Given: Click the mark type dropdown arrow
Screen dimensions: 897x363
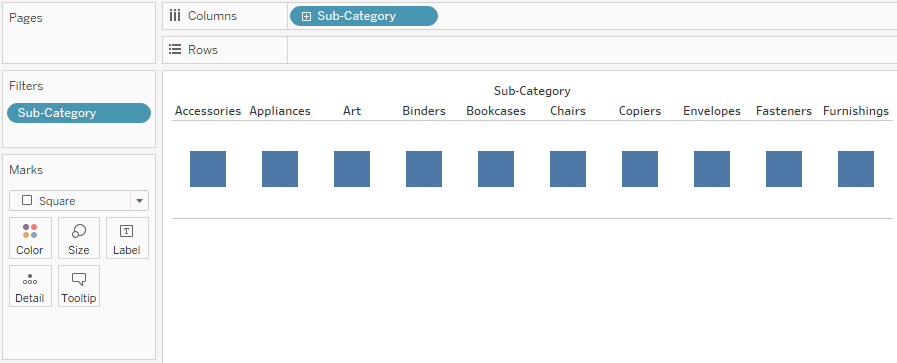Looking at the screenshot, I should [x=140, y=201].
